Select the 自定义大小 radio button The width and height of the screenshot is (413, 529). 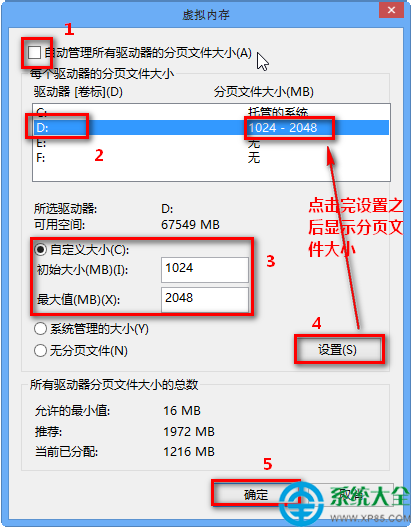40,250
